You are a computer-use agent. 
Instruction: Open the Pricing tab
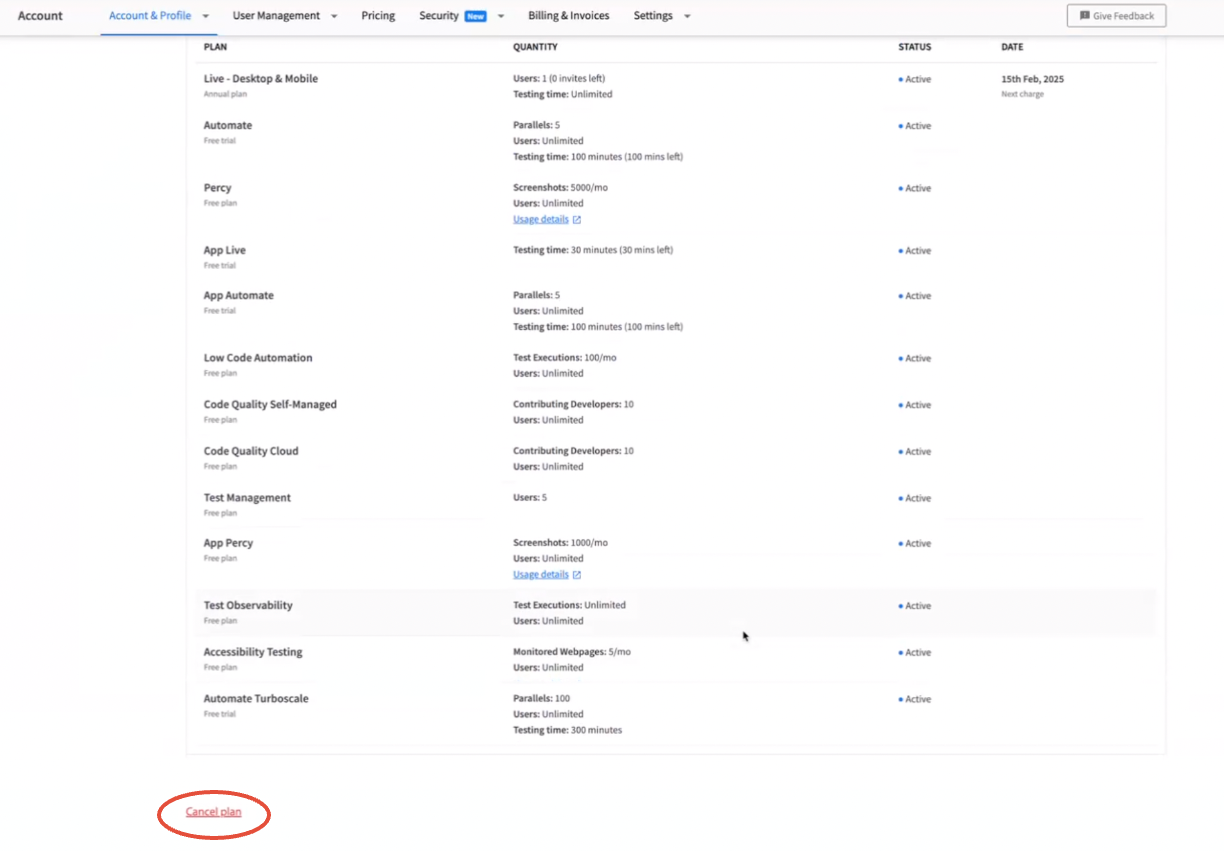click(378, 16)
